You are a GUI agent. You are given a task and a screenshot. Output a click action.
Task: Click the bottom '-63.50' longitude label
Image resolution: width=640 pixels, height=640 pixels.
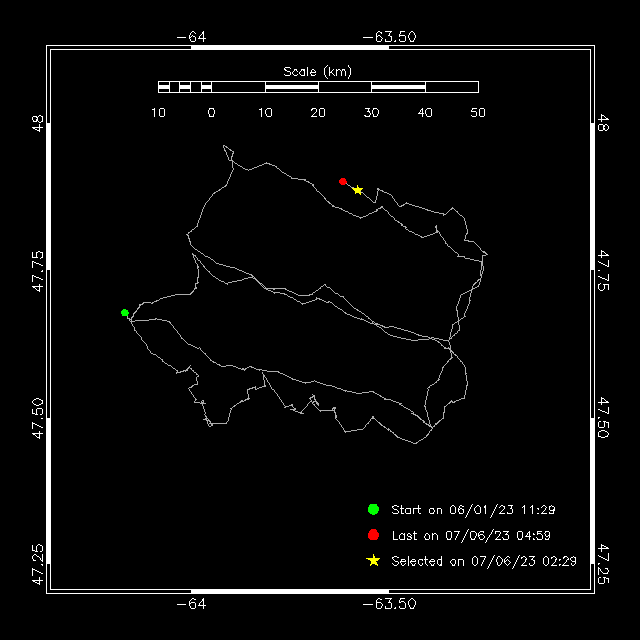click(x=389, y=604)
